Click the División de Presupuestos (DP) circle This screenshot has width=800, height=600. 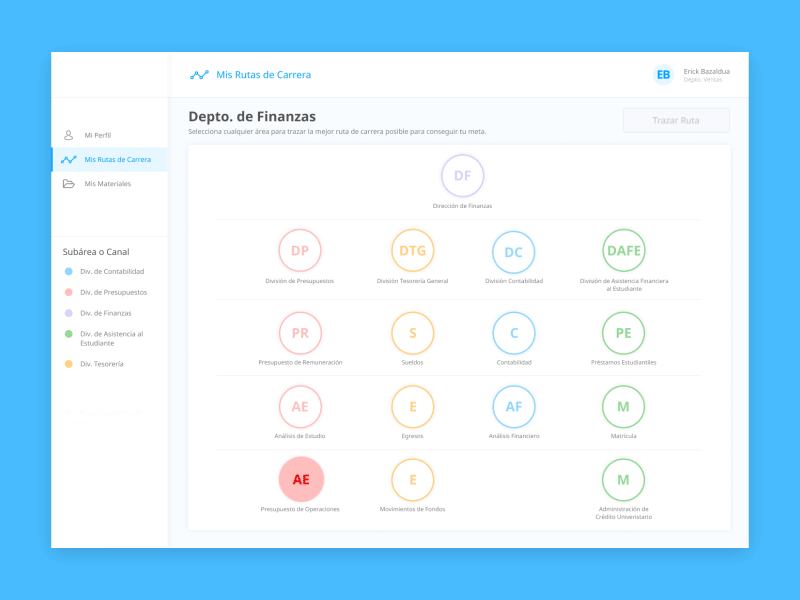300,251
